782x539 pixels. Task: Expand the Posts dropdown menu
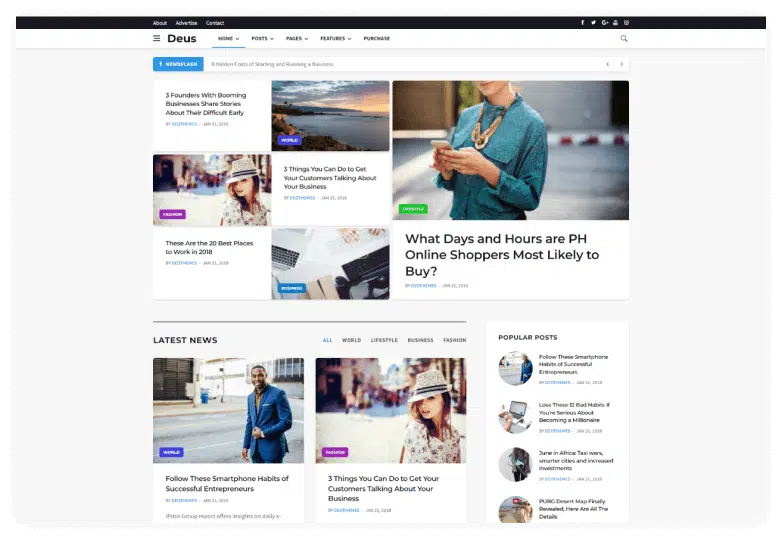point(262,38)
